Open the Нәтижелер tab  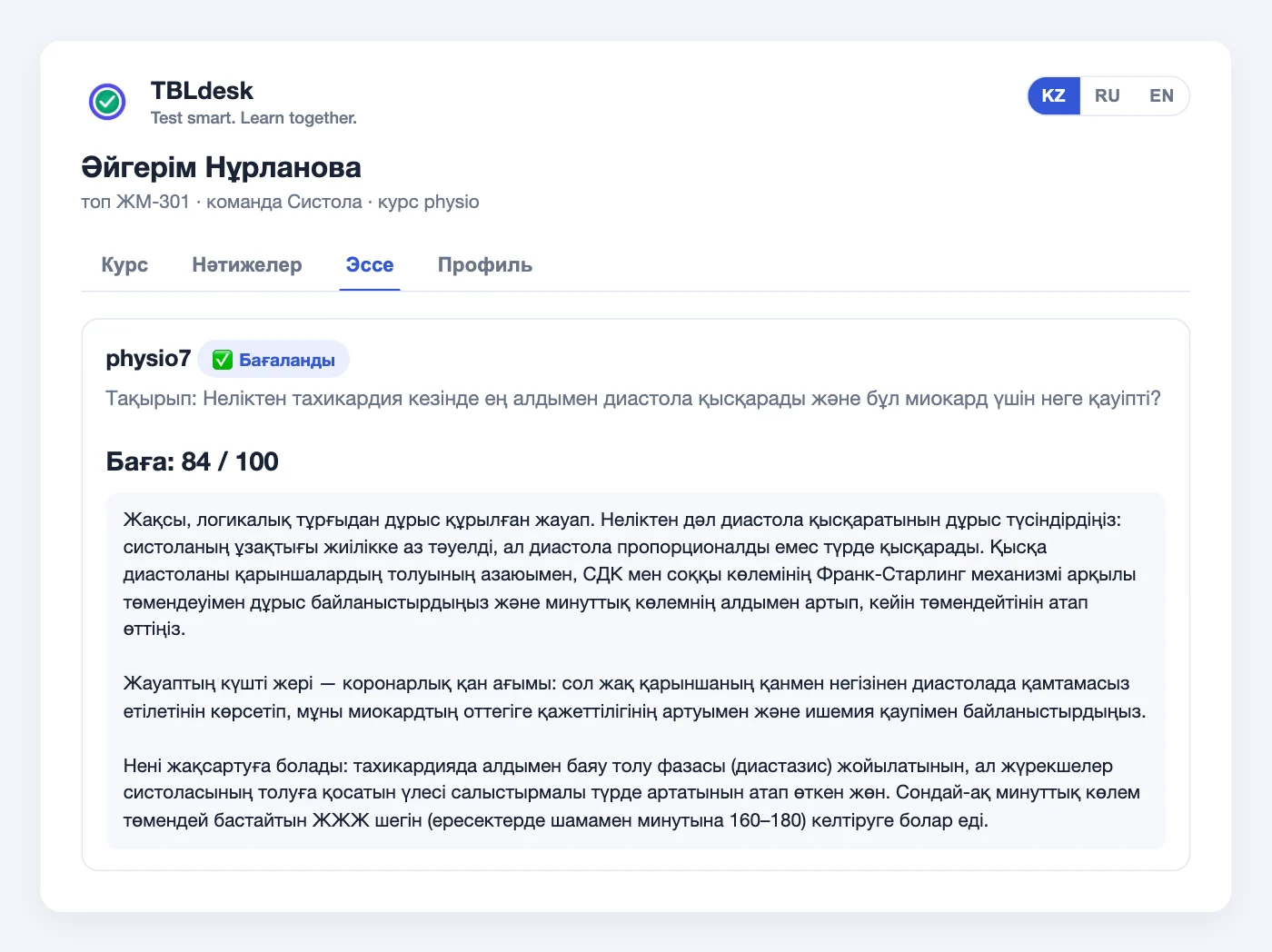pos(247,265)
